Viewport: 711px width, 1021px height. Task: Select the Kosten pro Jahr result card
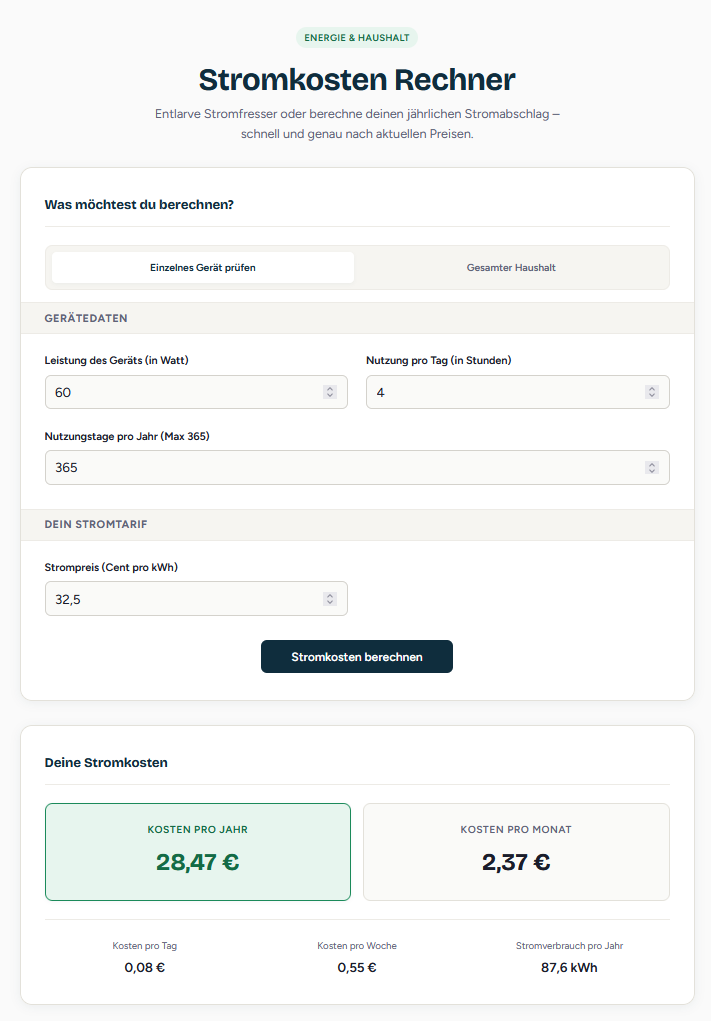click(x=198, y=852)
